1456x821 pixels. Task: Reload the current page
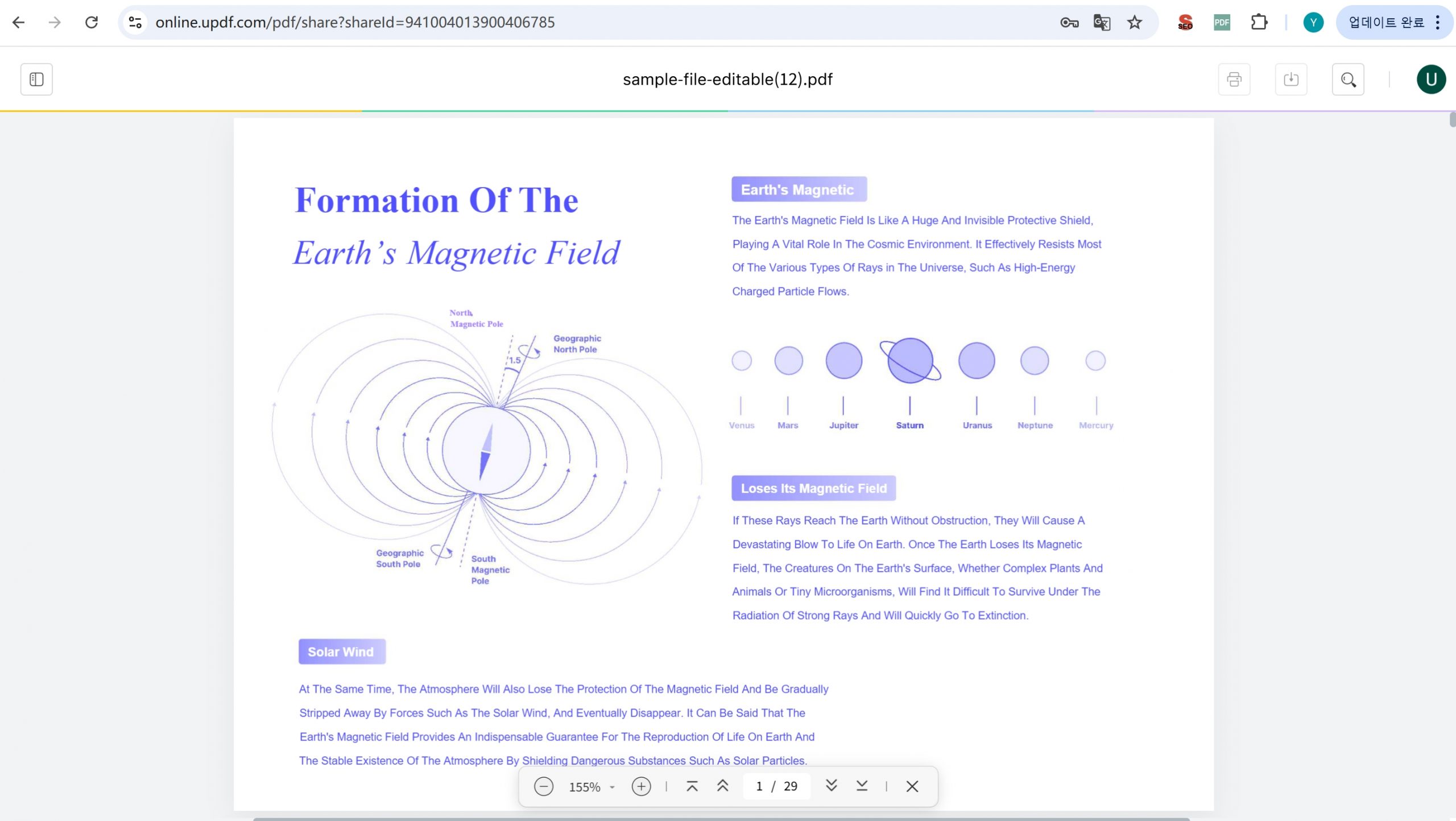click(92, 22)
